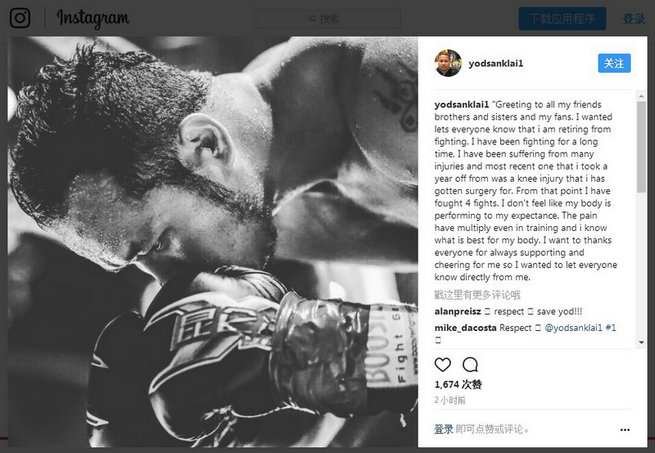Image resolution: width=655 pixels, height=453 pixels.
Task: Click scrollbar up arrow in comments
Action: tap(641, 97)
